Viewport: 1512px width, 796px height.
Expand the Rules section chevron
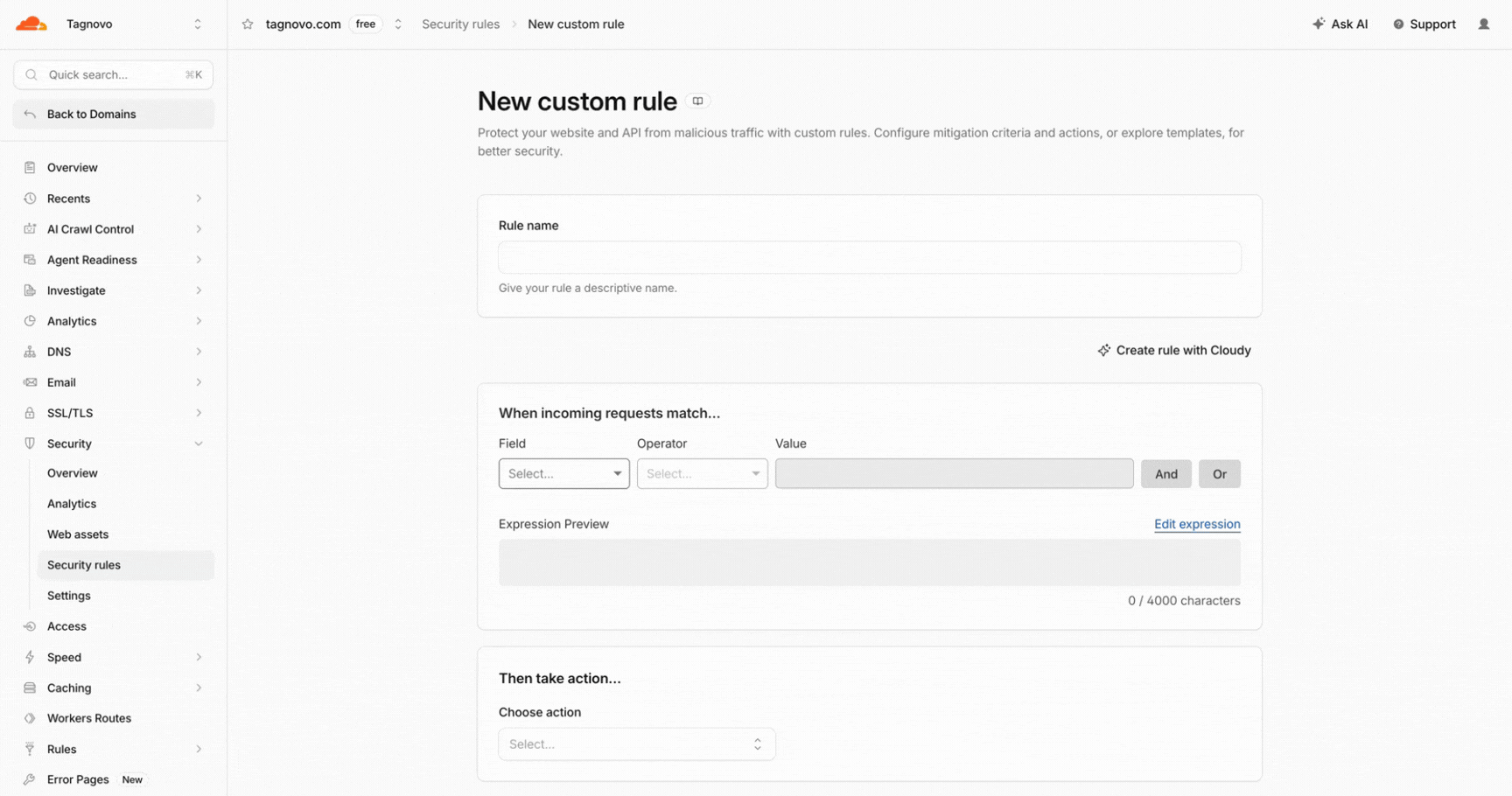[x=199, y=749]
